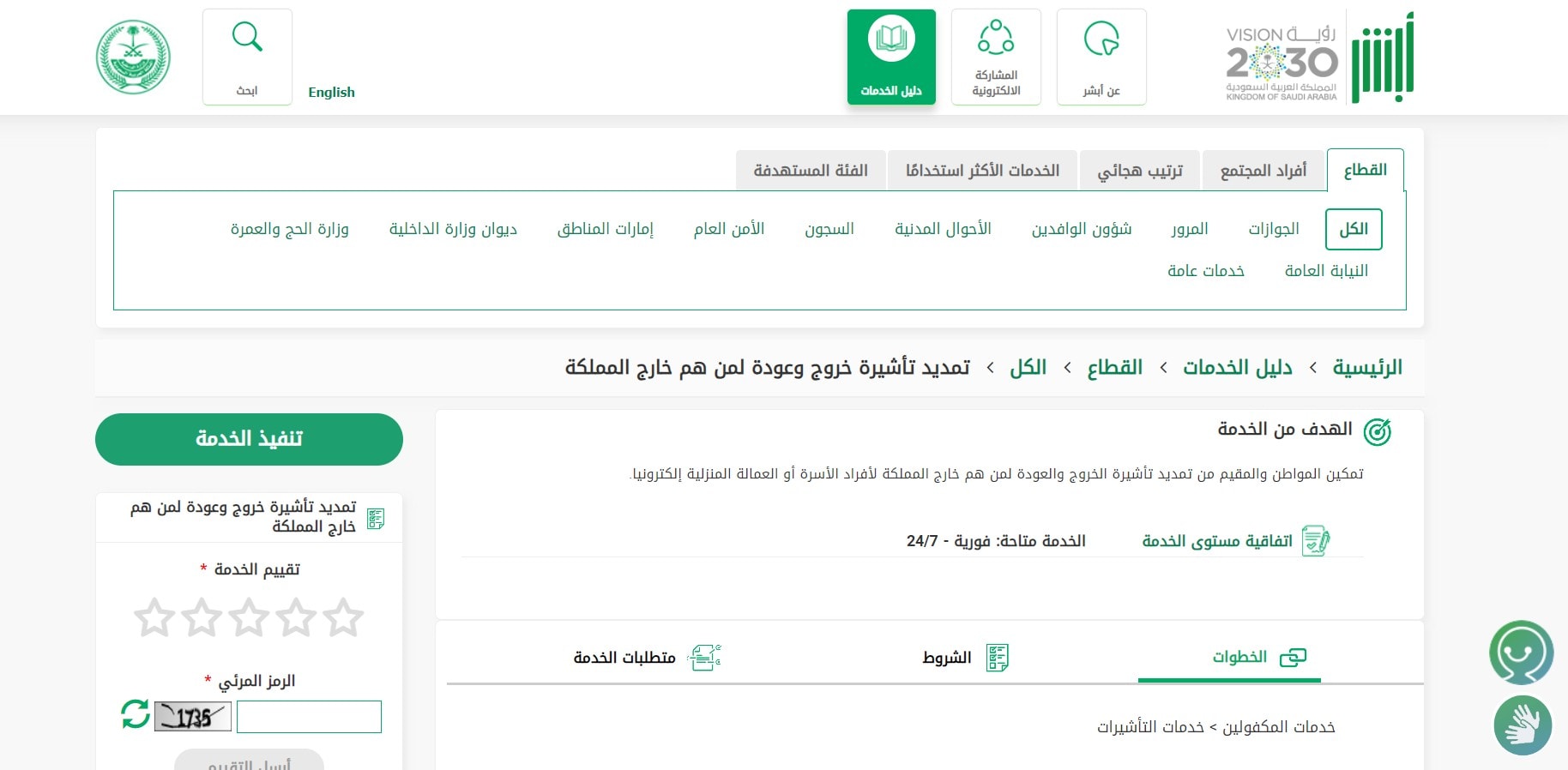The height and width of the screenshot is (770, 1568).
Task: Click the service goal target icon
Action: pos(1378,432)
